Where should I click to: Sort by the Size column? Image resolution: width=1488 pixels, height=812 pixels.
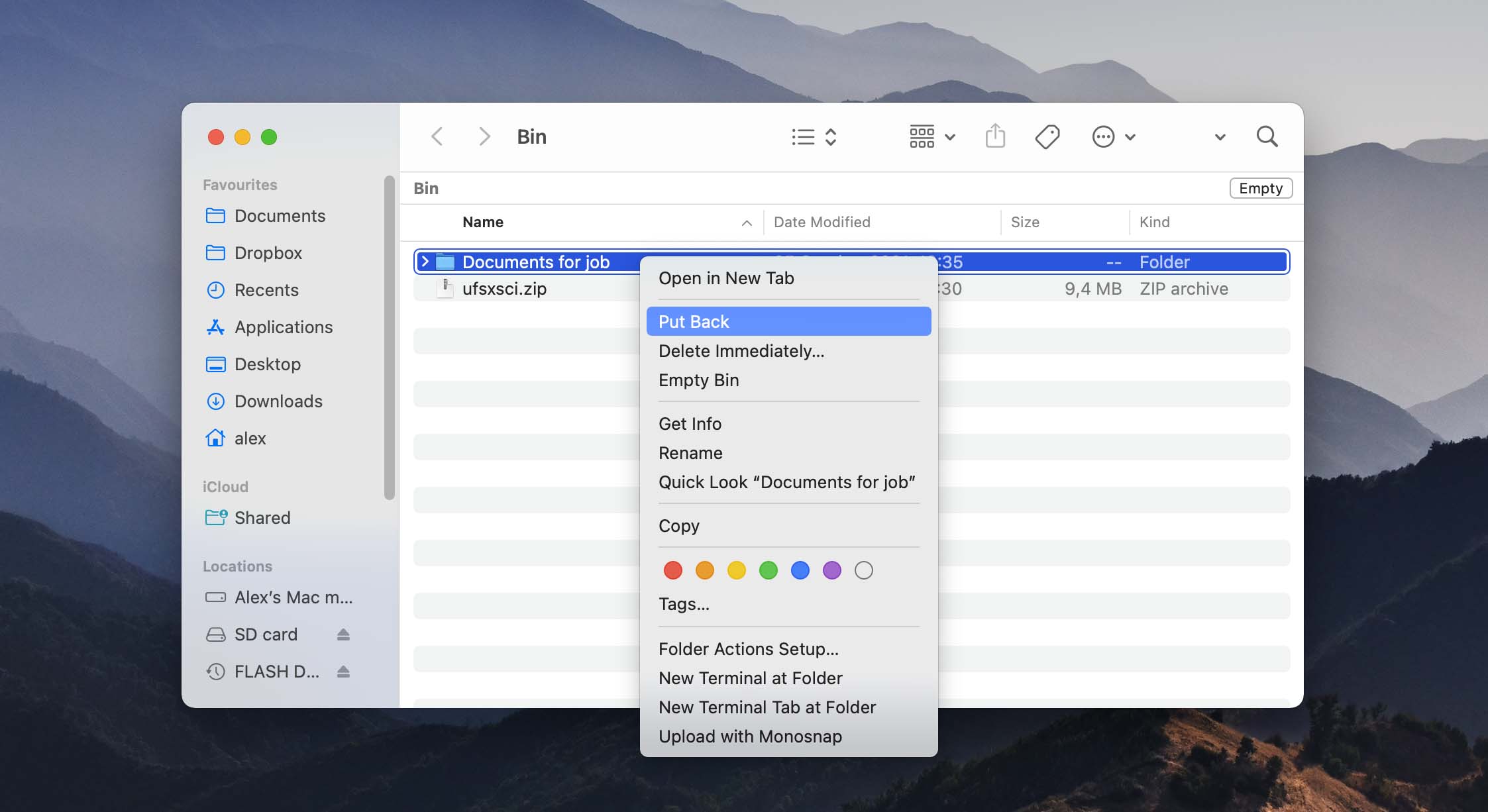coord(1025,222)
